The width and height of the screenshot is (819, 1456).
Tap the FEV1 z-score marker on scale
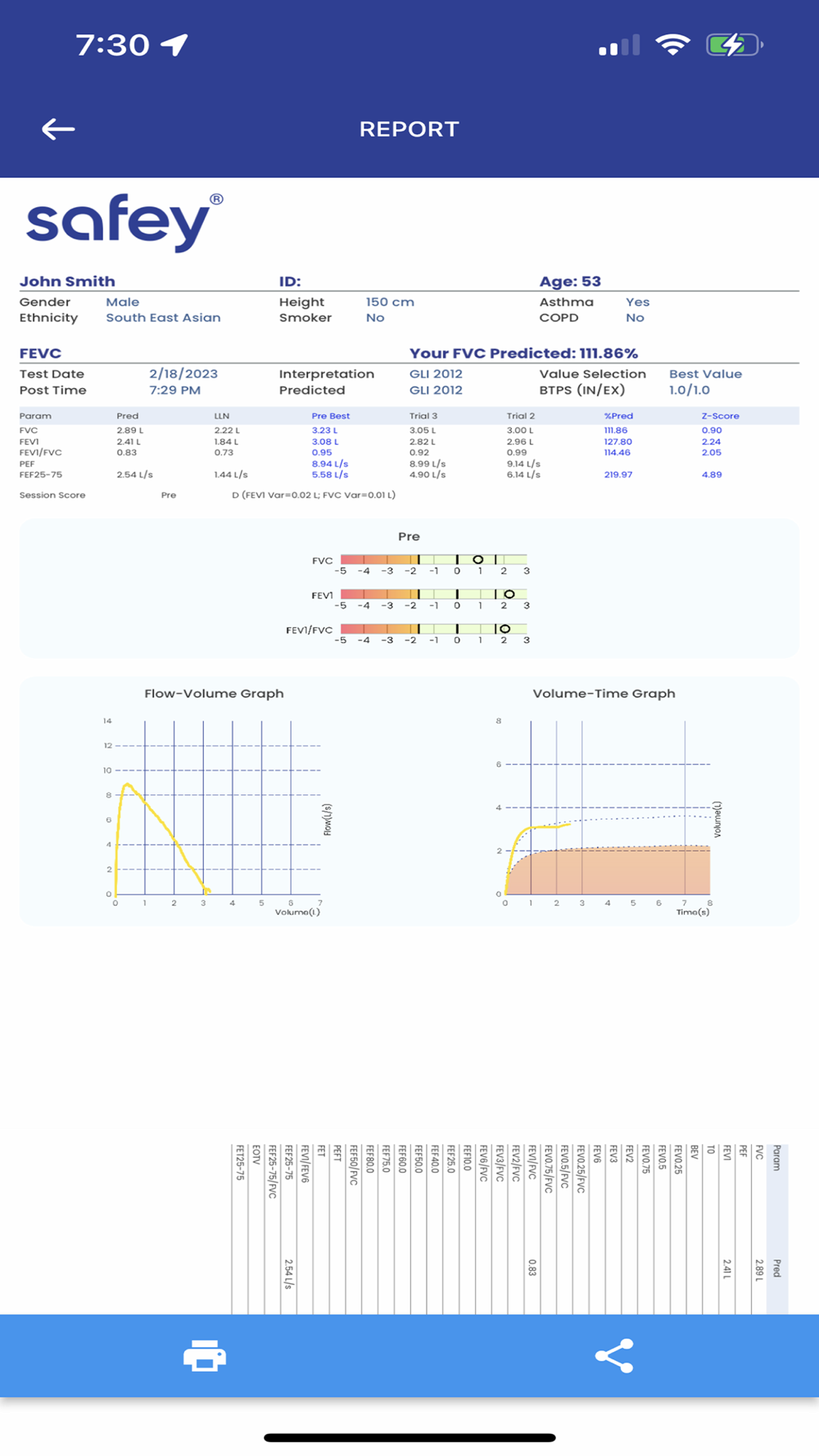click(x=509, y=594)
